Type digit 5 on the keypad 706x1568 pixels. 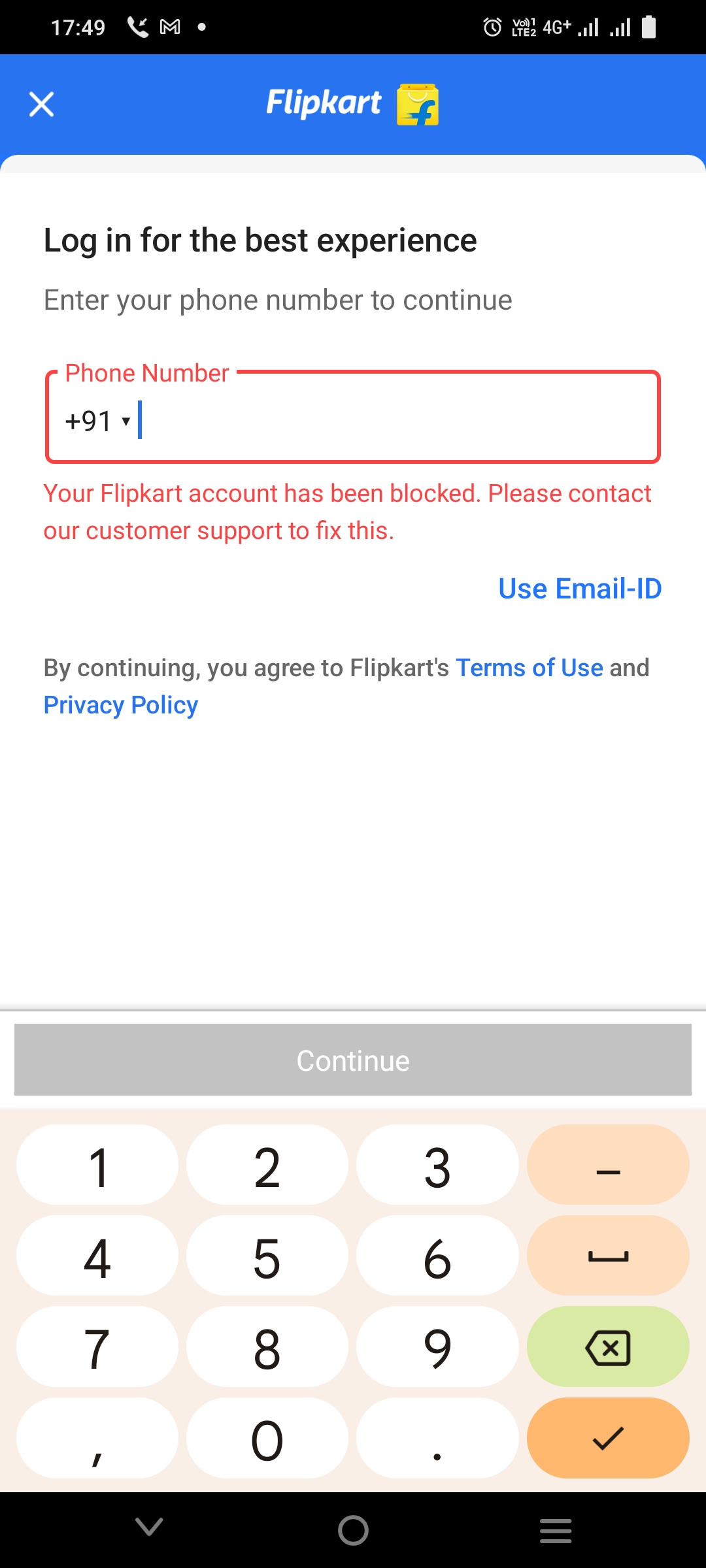coord(267,1256)
